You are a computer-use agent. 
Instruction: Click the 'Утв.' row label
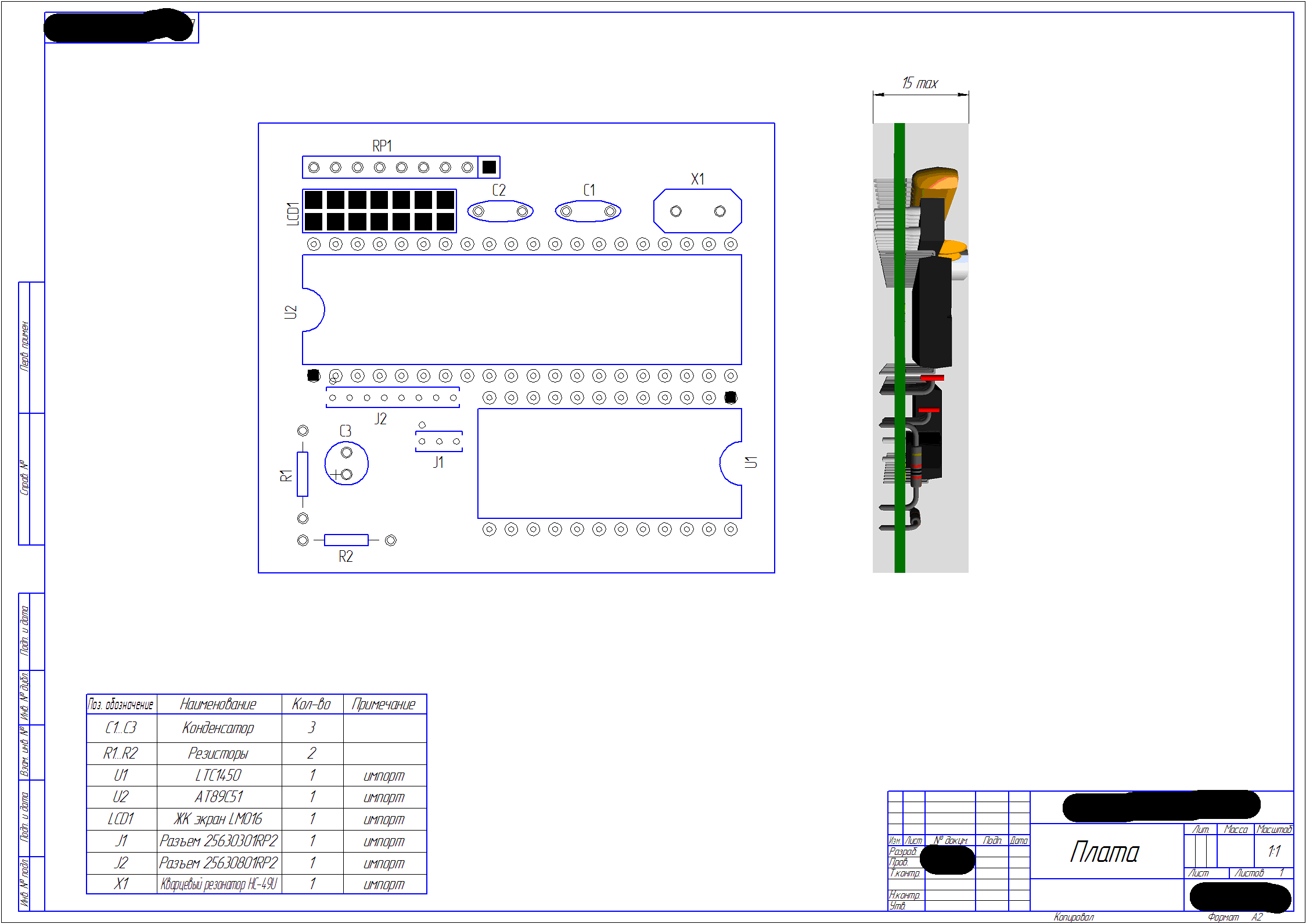tap(898, 906)
